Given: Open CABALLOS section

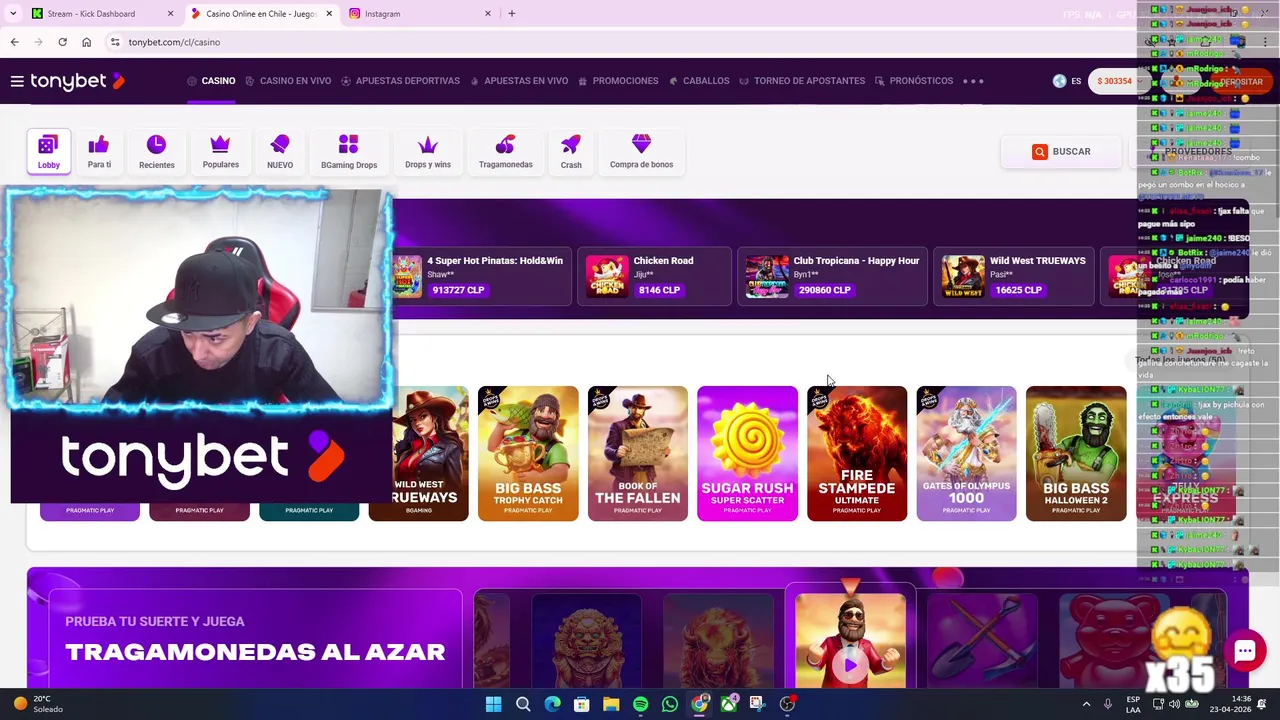Looking at the screenshot, I should [699, 81].
